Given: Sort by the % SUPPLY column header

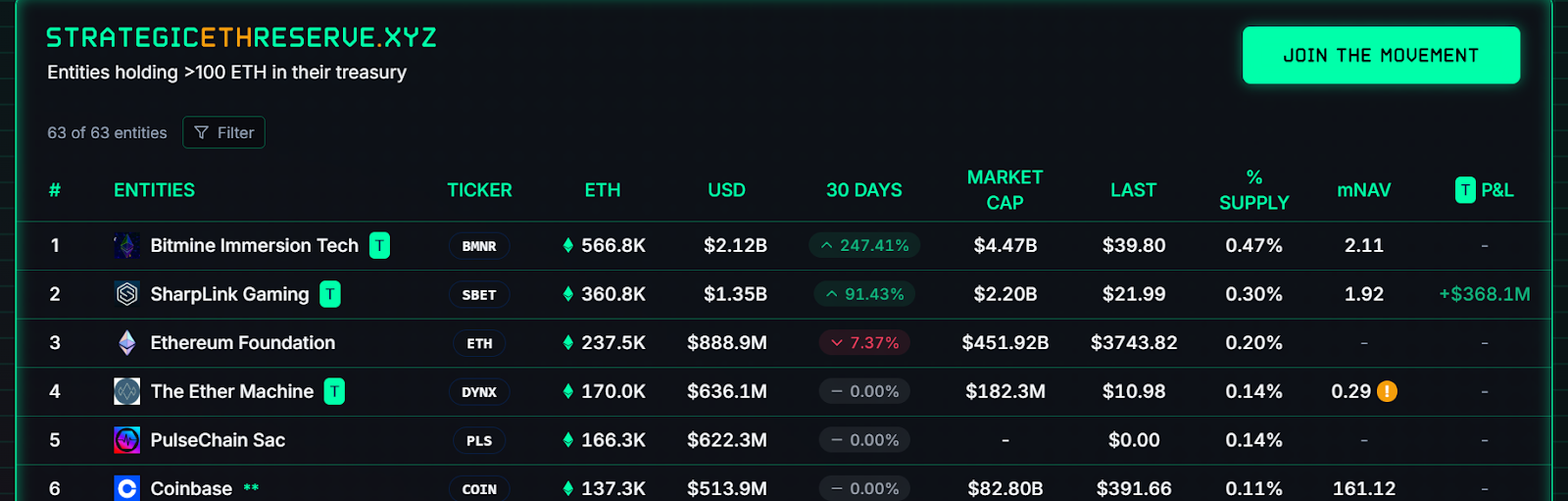Looking at the screenshot, I should [x=1254, y=190].
